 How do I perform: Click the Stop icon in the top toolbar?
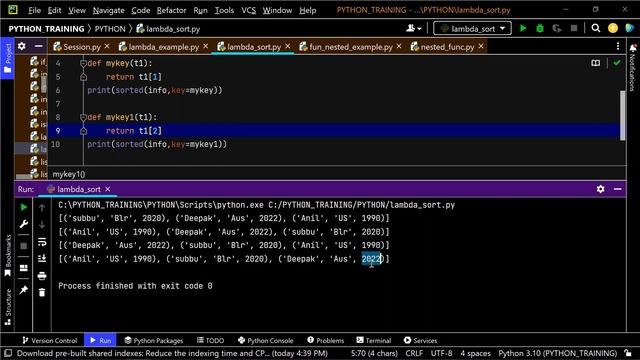point(574,28)
